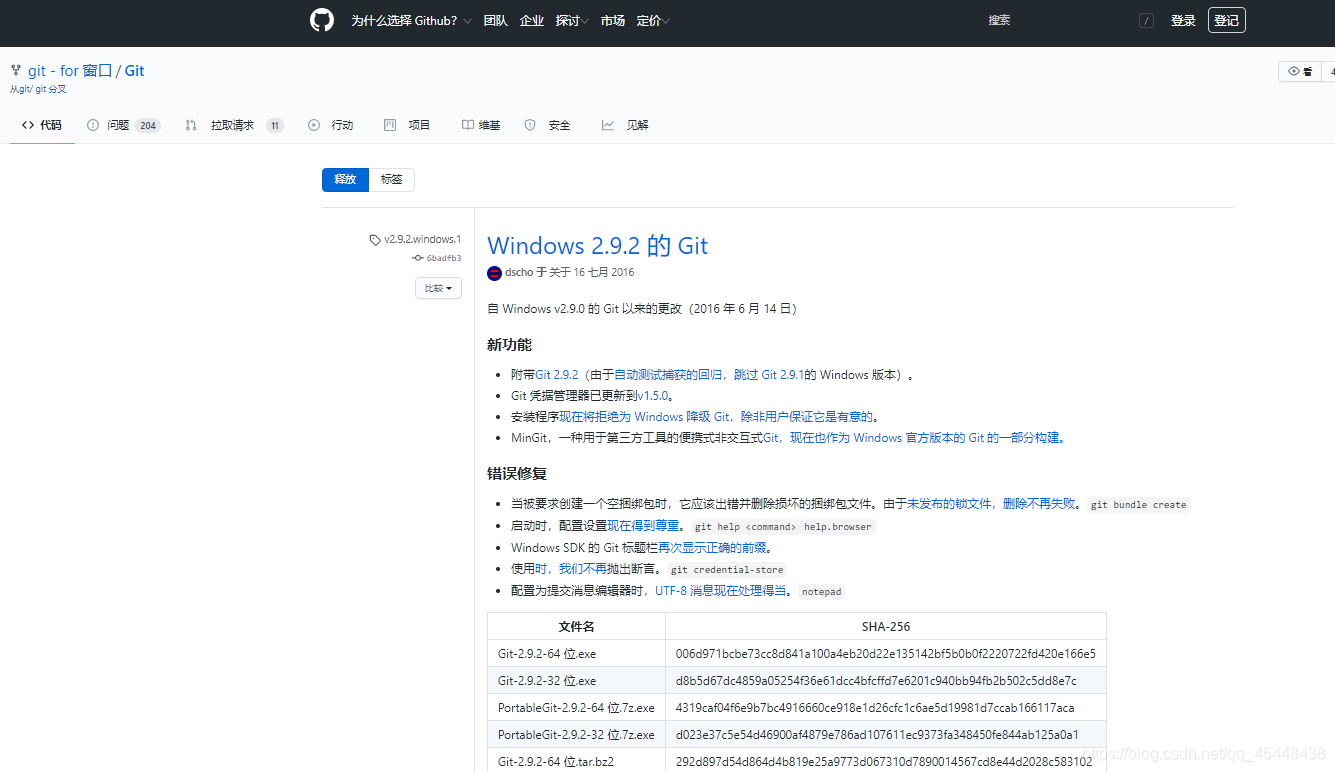Select Git-2.9.2-32 位.exe file name

(x=547, y=681)
